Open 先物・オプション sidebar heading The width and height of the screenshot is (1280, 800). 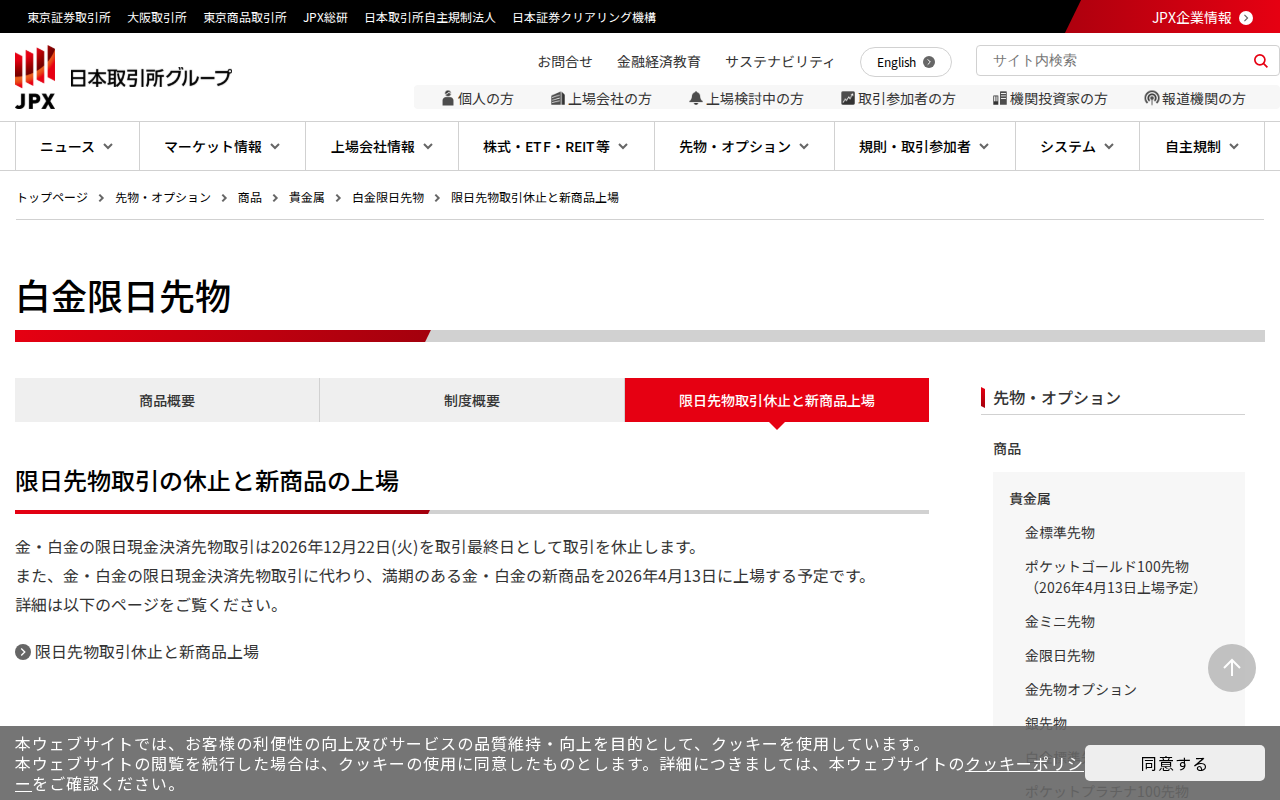pyautogui.click(x=1057, y=398)
